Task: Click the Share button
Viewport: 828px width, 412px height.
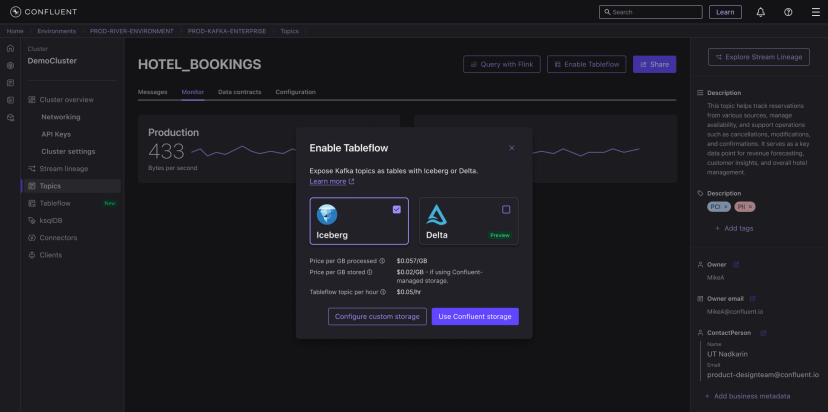Action: point(654,64)
